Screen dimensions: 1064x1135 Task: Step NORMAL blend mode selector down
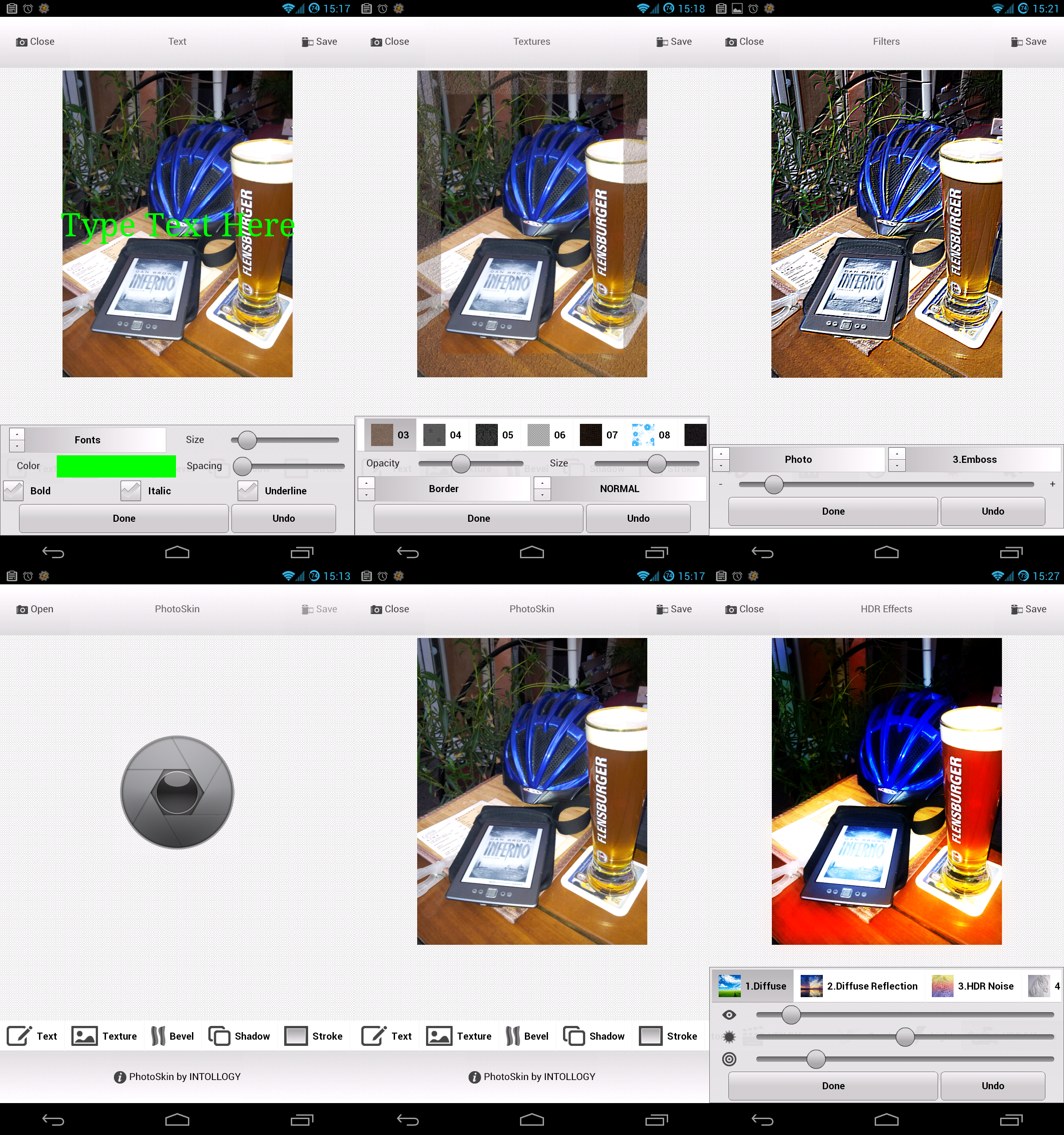(542, 495)
